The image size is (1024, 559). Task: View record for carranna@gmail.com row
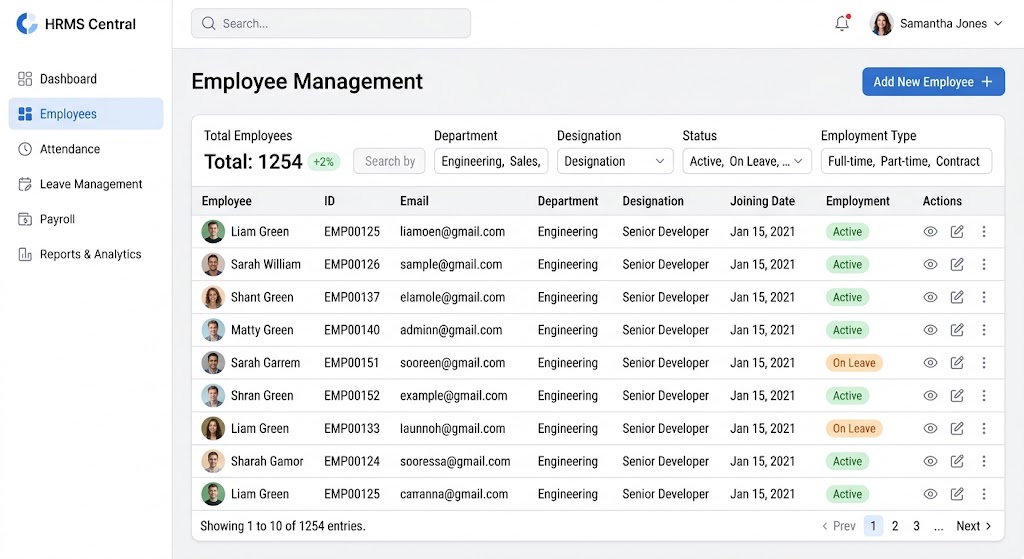pyautogui.click(x=930, y=494)
